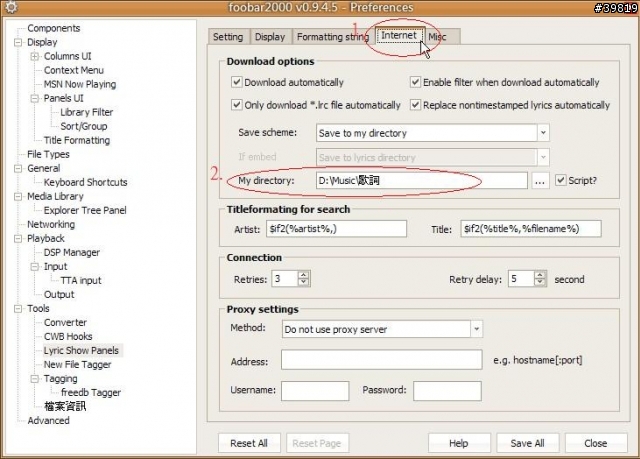Click the My directory path field
Viewport: 640px width, 459px height.
coord(422,180)
